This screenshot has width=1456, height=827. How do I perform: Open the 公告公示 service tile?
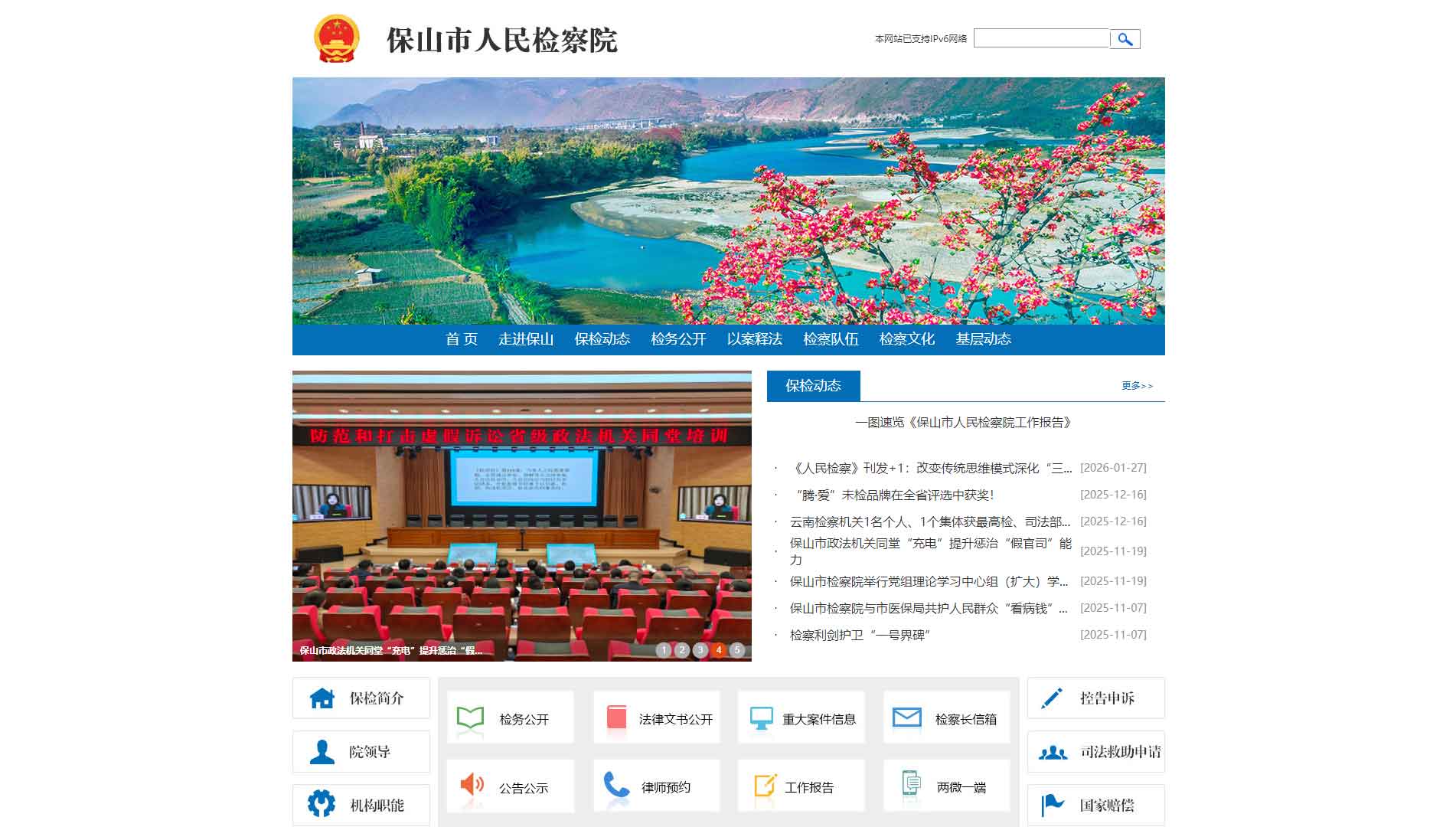pos(511,786)
